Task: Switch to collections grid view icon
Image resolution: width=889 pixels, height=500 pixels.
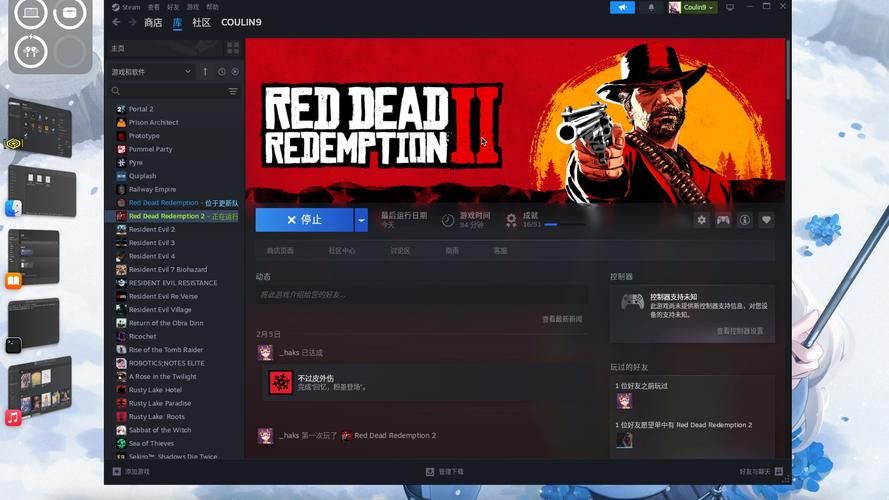Action: point(232,48)
